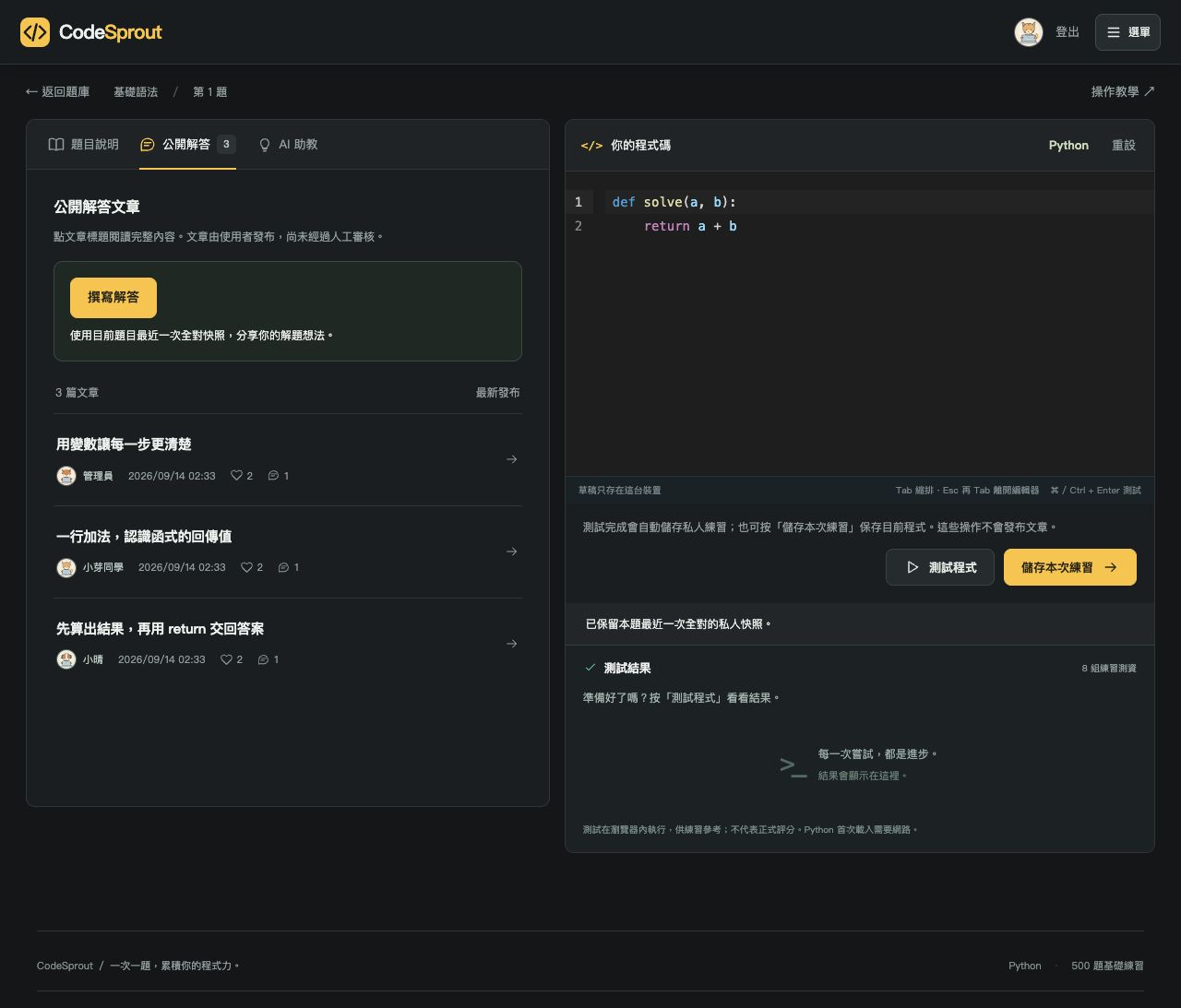The height and width of the screenshot is (1008, 1181).
Task: Open the 基礎語法 breadcrumb
Action: click(136, 92)
